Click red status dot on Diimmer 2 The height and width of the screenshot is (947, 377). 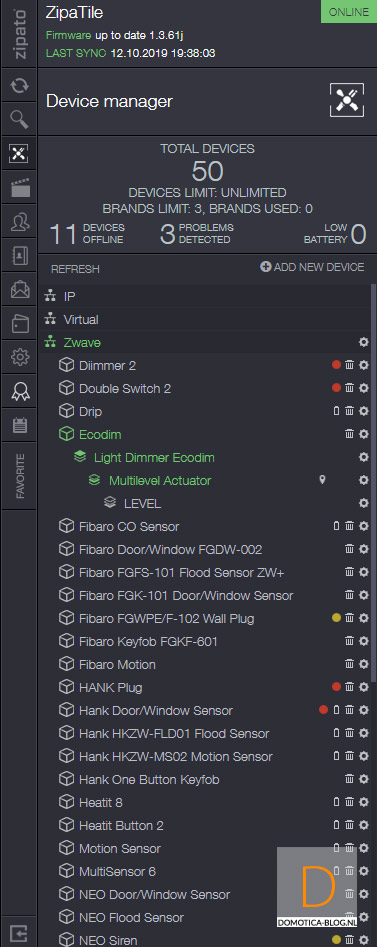coord(337,365)
